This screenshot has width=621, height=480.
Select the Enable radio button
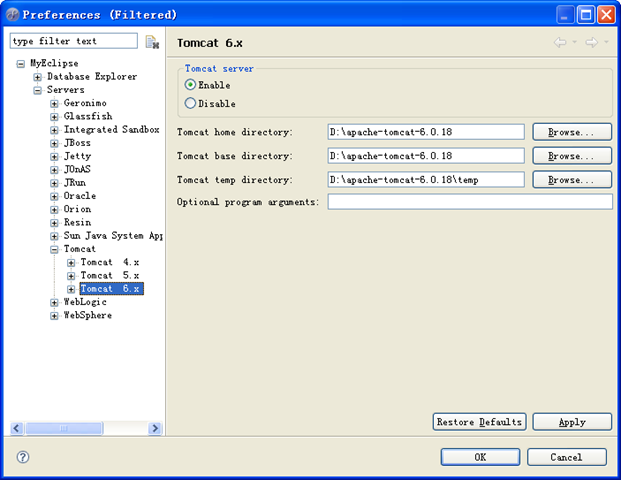[x=190, y=85]
